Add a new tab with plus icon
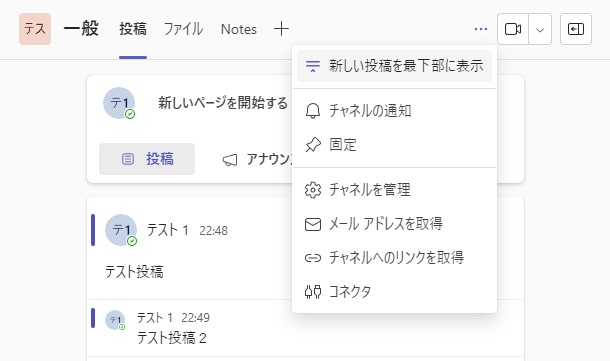Screen dimensions: 610x361 click(281, 29)
